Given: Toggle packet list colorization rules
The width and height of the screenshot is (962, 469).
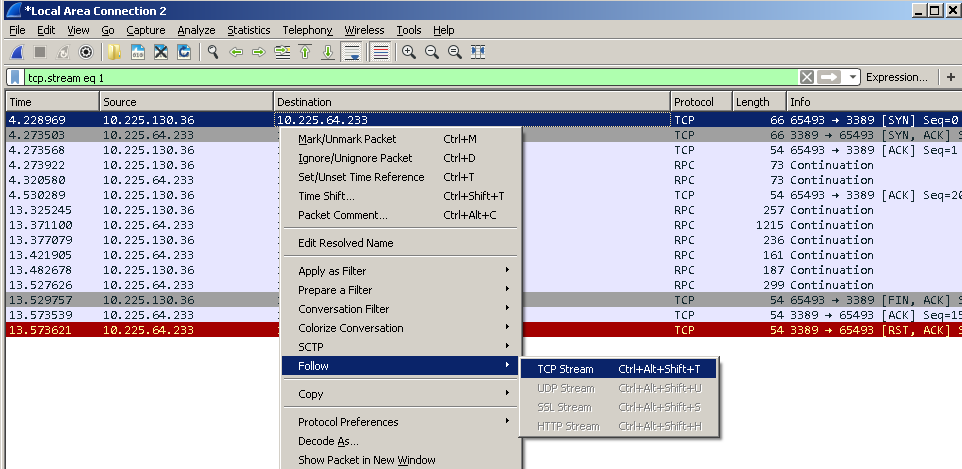Looking at the screenshot, I should click(380, 52).
